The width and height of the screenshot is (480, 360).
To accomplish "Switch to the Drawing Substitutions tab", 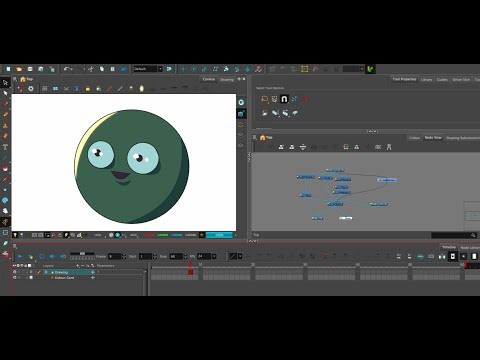I will pyautogui.click(x=462, y=138).
